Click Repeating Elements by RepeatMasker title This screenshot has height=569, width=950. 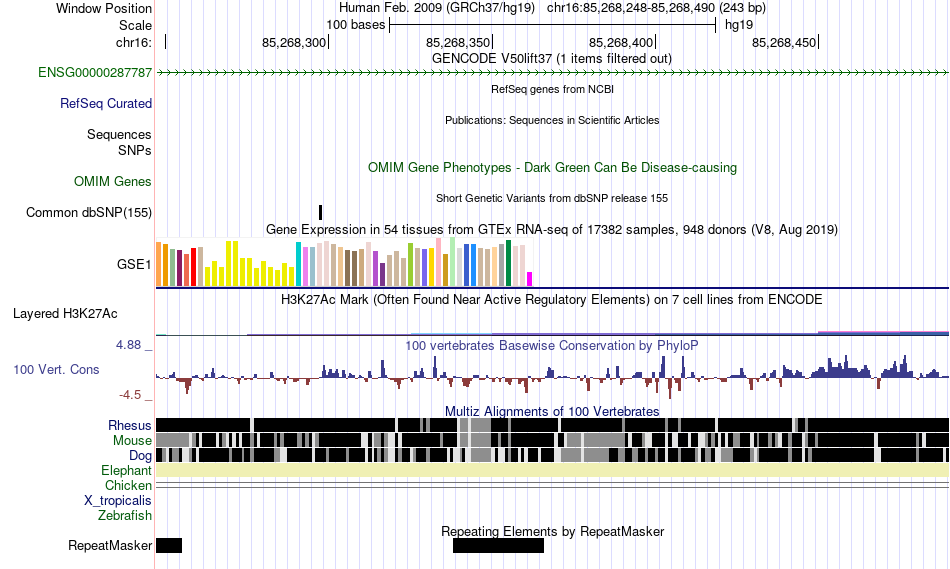pos(553,531)
